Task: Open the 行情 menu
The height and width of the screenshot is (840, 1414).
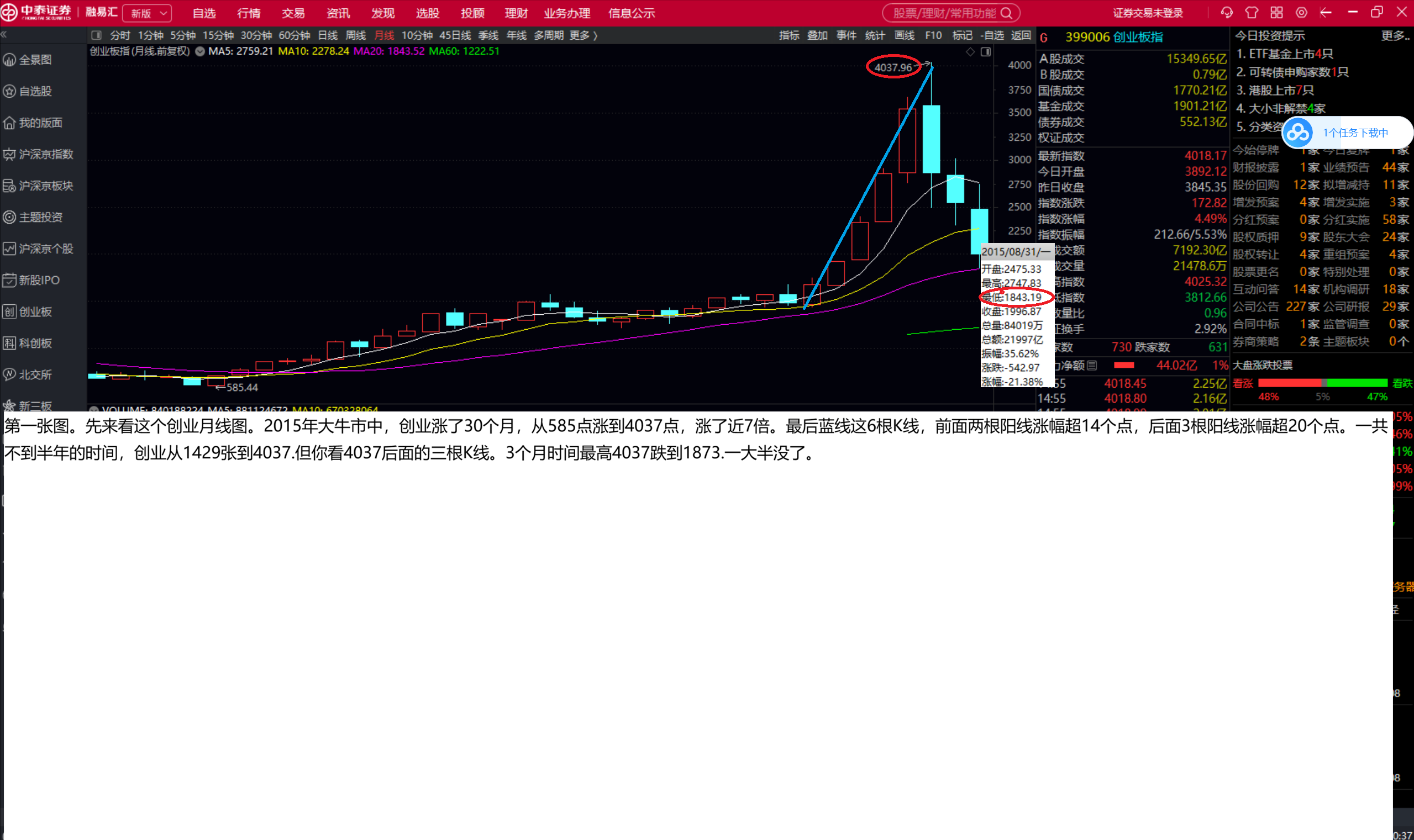Action: [249, 13]
